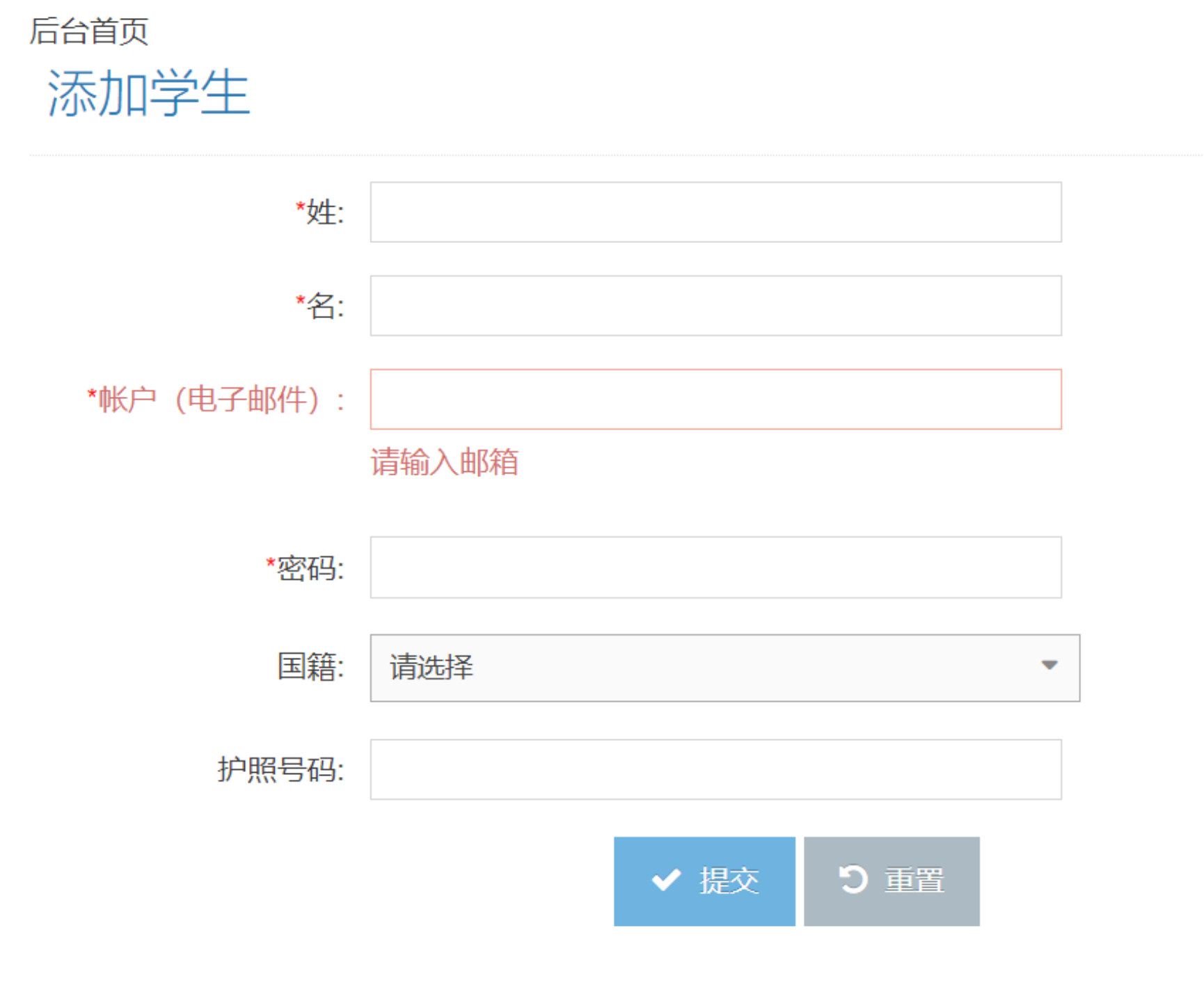1204x983 pixels.
Task: Click the 添加学生 page heading
Action: 148,93
